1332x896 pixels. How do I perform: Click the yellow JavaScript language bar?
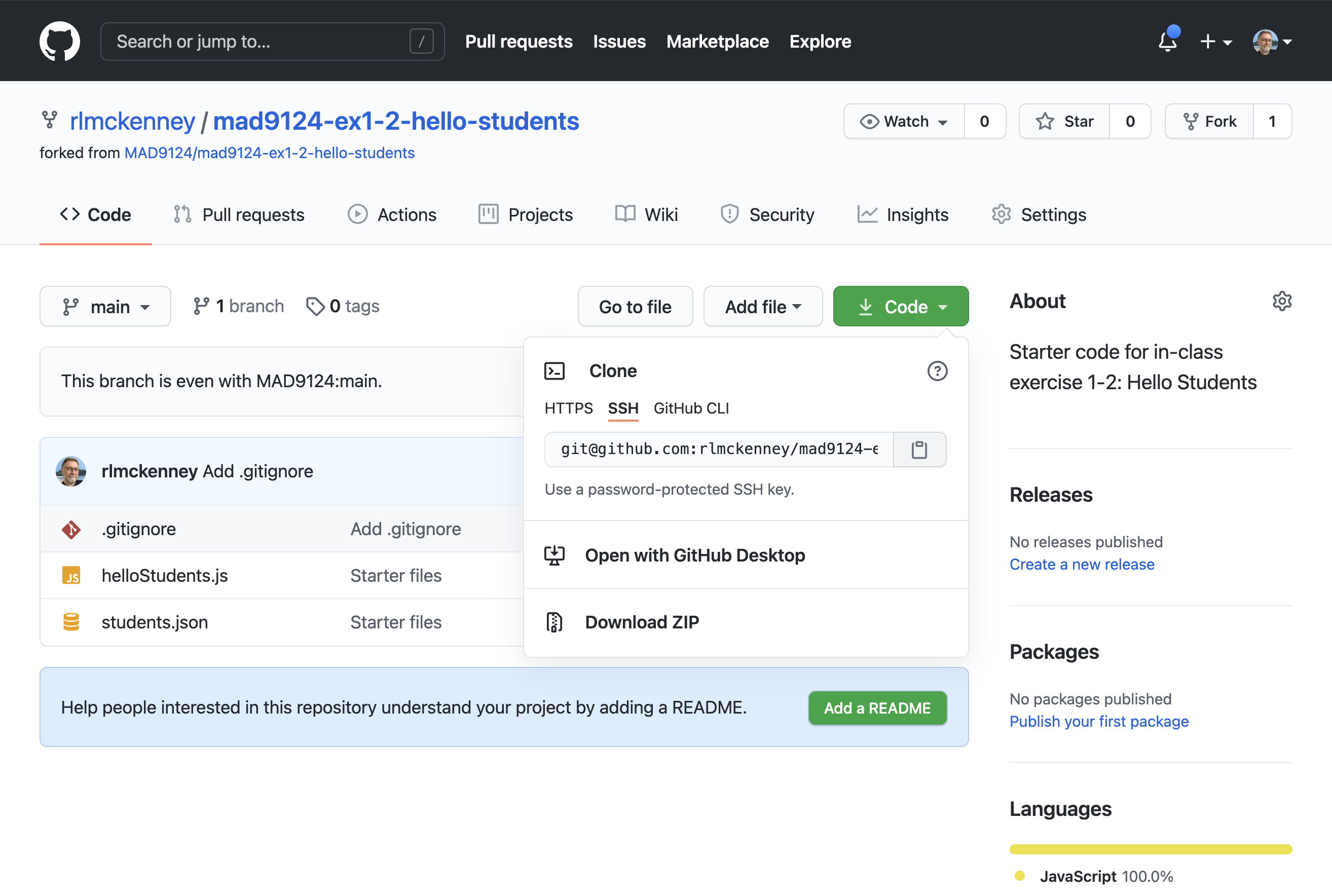[x=1151, y=849]
